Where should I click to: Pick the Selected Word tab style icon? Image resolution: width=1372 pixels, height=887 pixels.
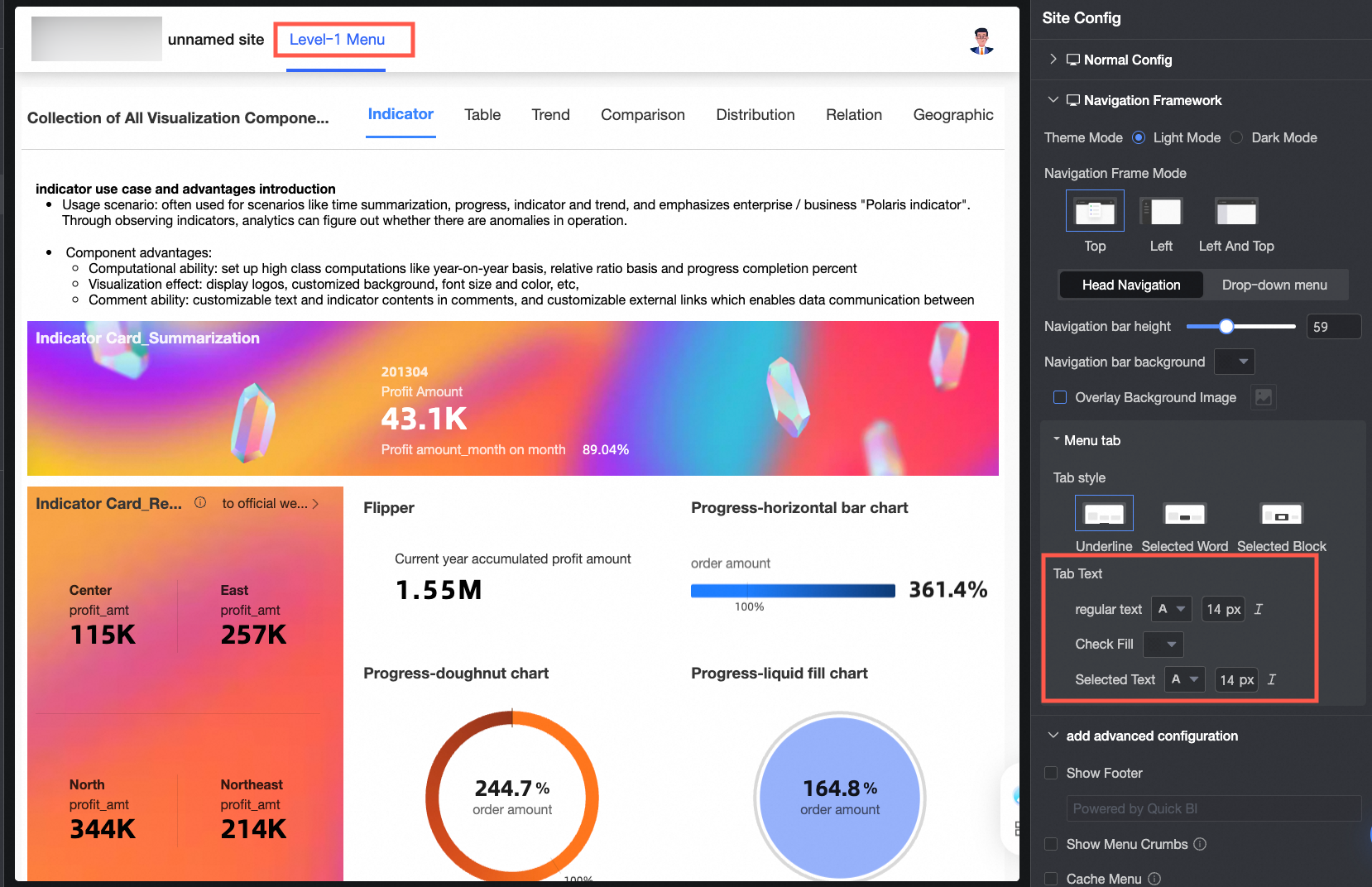(x=1184, y=514)
